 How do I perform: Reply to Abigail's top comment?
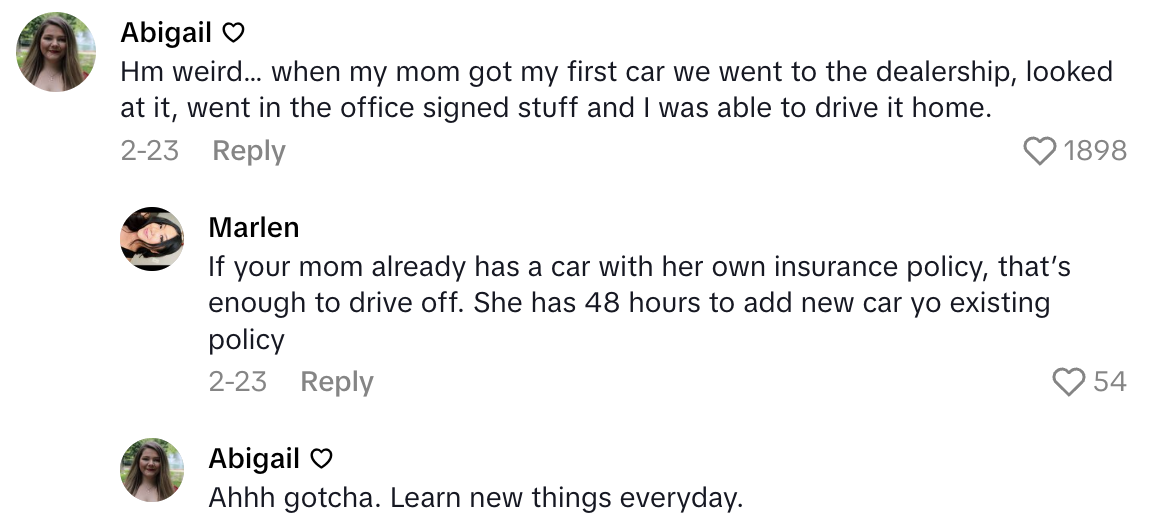point(249,151)
